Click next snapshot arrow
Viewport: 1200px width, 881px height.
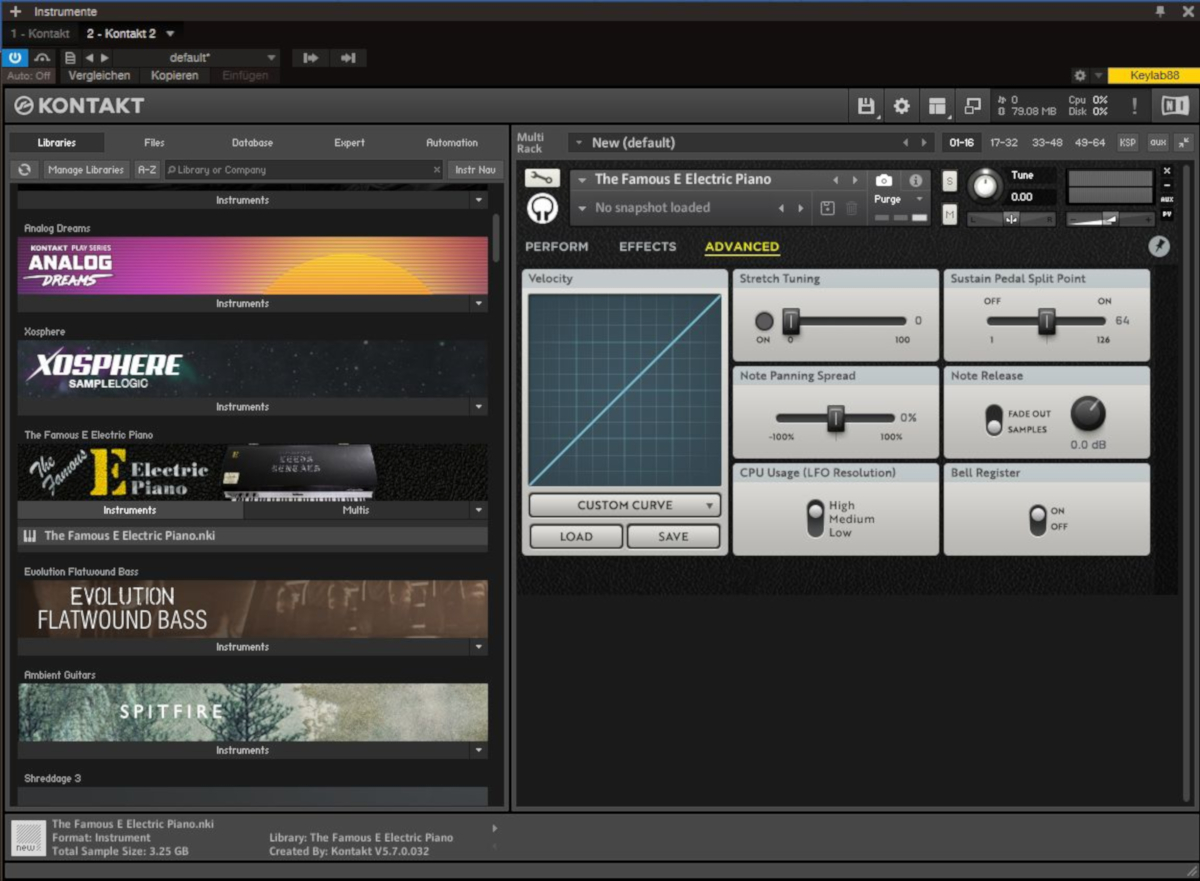800,208
